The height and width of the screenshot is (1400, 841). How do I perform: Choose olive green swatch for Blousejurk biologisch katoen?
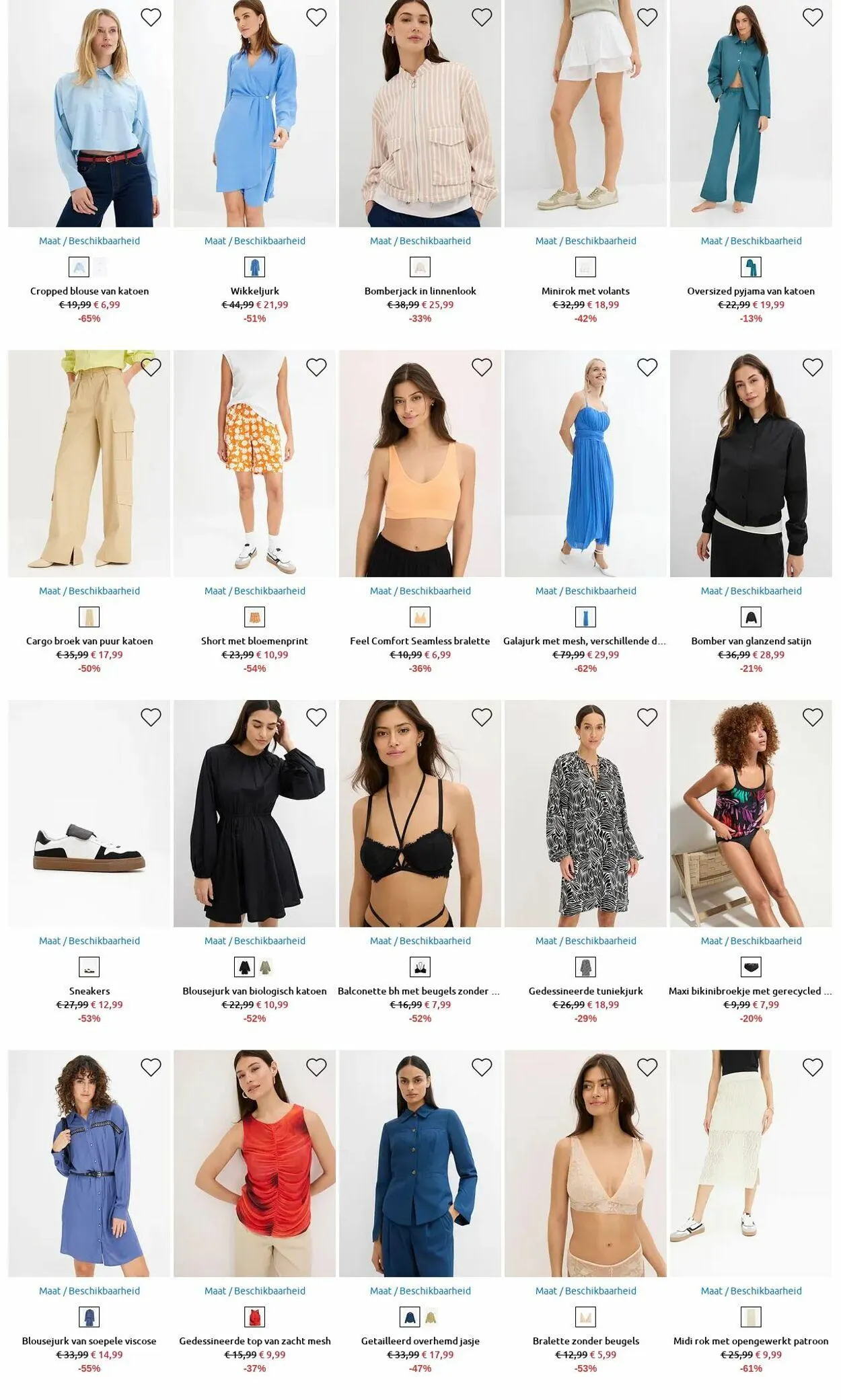266,967
